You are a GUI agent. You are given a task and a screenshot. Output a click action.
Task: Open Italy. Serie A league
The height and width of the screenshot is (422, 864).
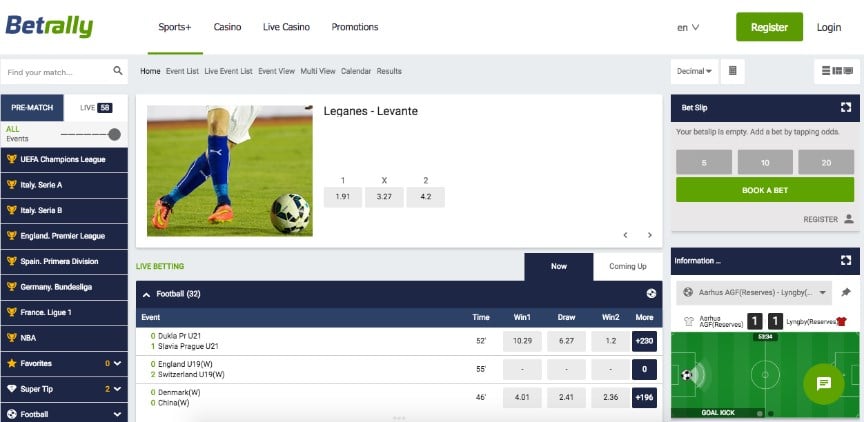(64, 185)
